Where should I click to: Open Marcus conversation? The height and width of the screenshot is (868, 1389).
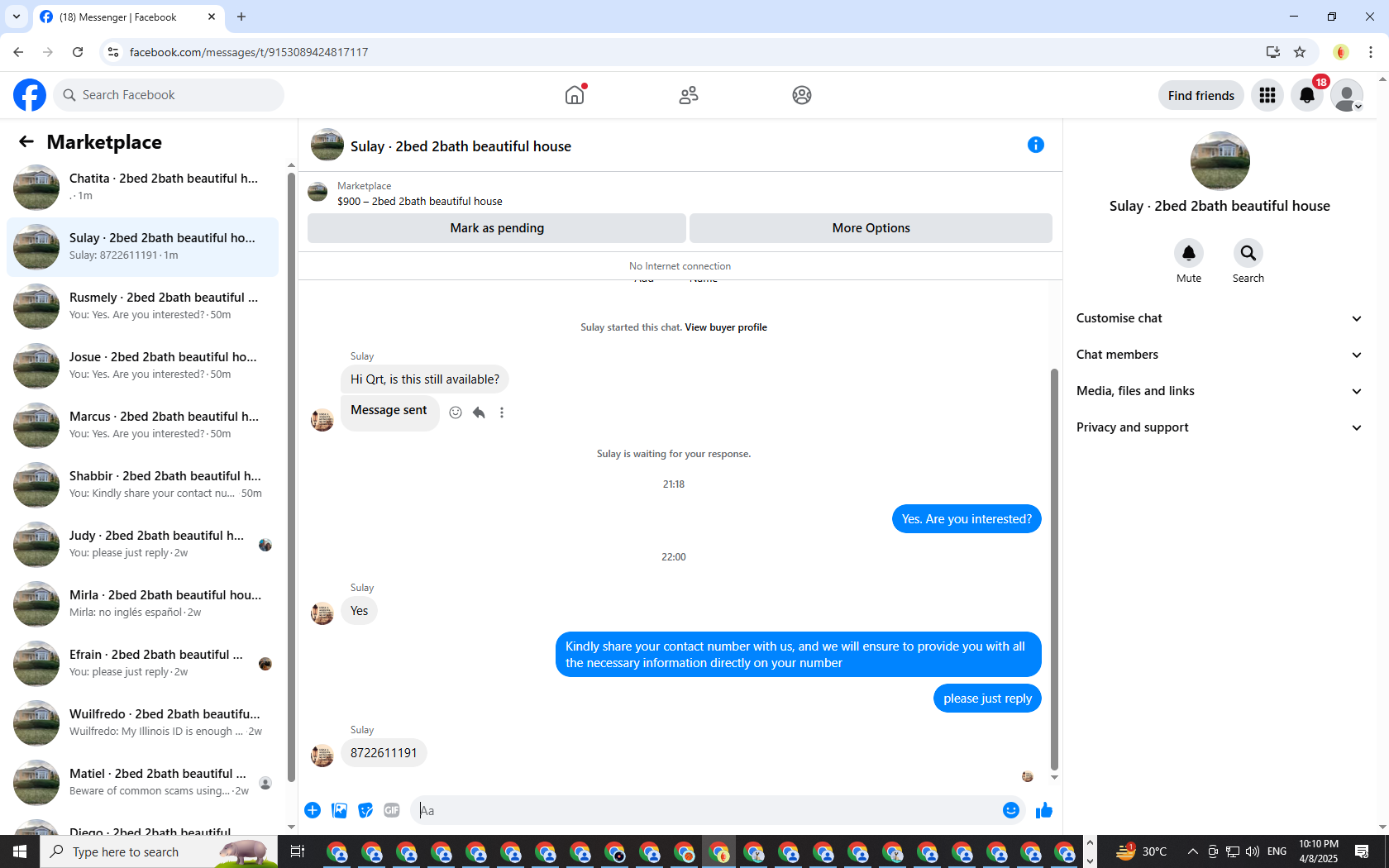coord(142,426)
